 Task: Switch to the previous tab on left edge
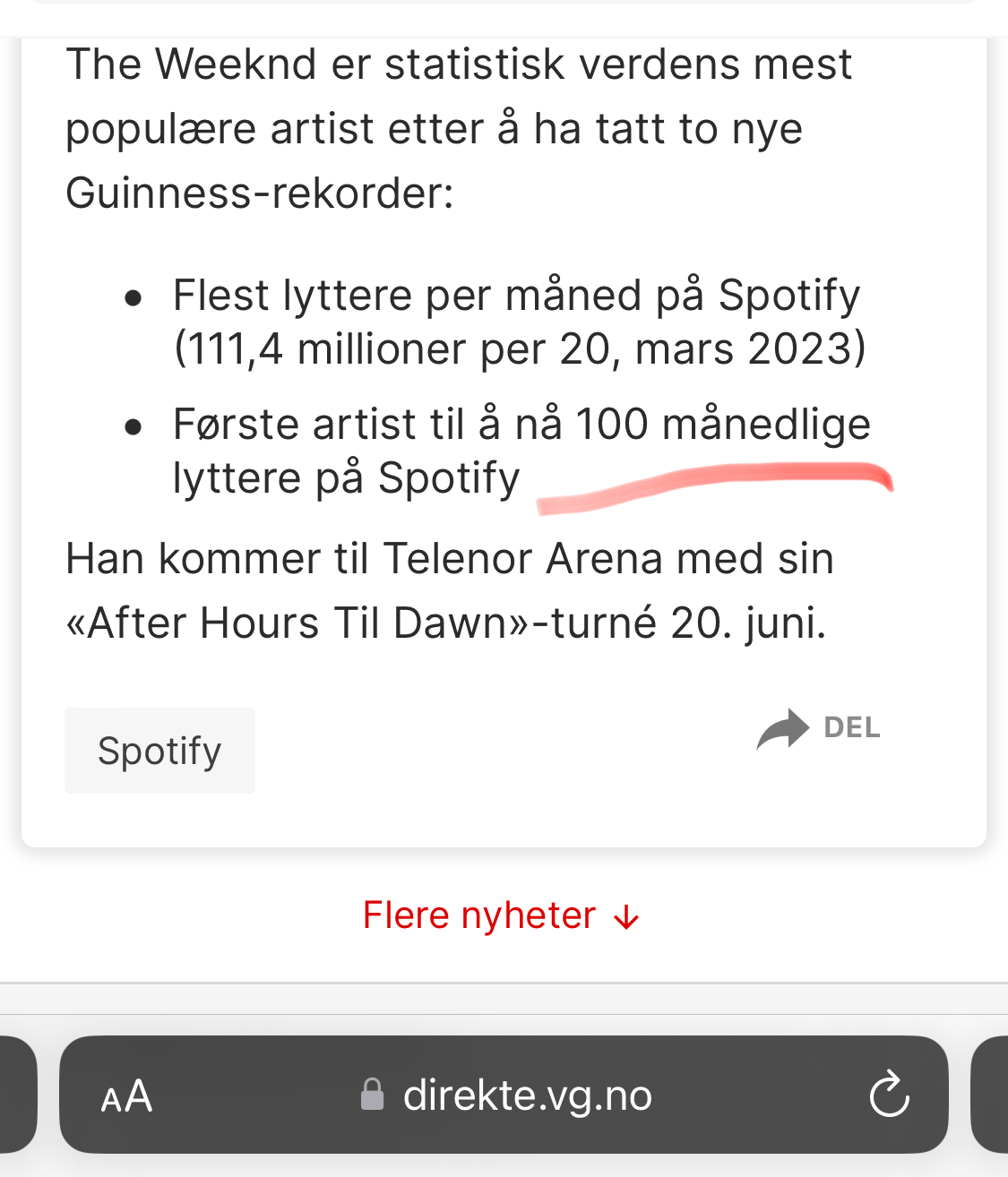pyautogui.click(x=18, y=1095)
